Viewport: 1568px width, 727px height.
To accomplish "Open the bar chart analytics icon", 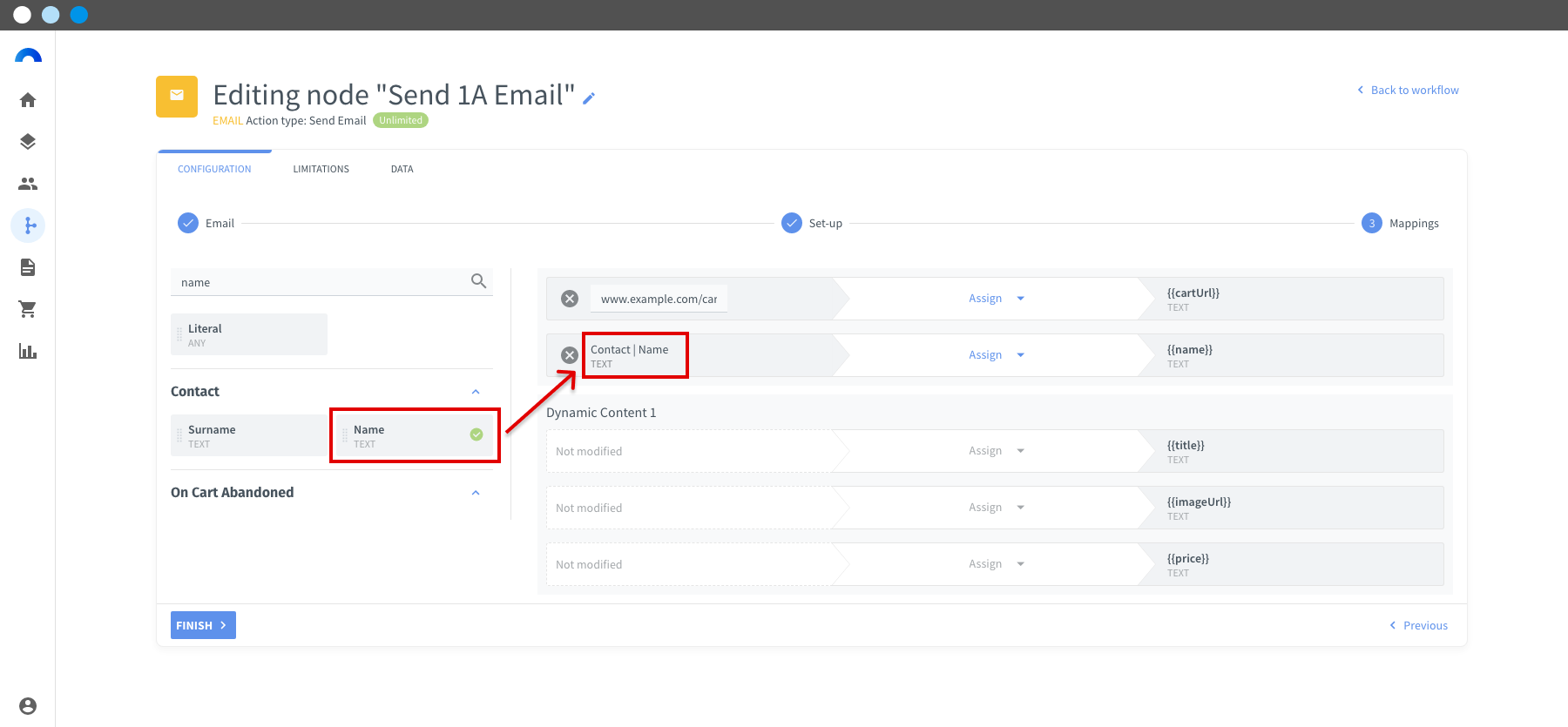I will click(28, 351).
